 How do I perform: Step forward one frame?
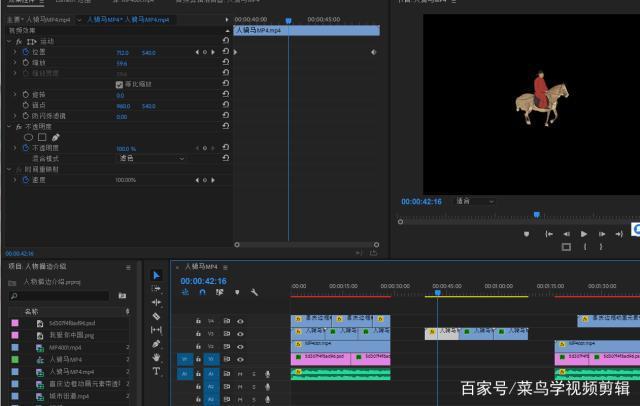(x=602, y=234)
